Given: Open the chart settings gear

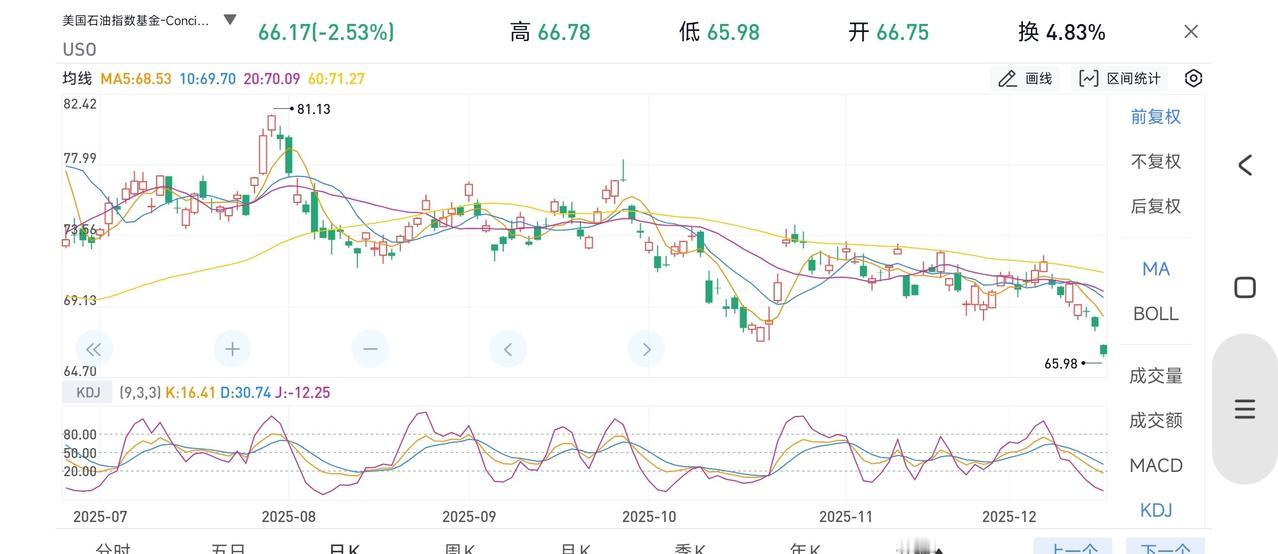Looking at the screenshot, I should coord(1193,78).
